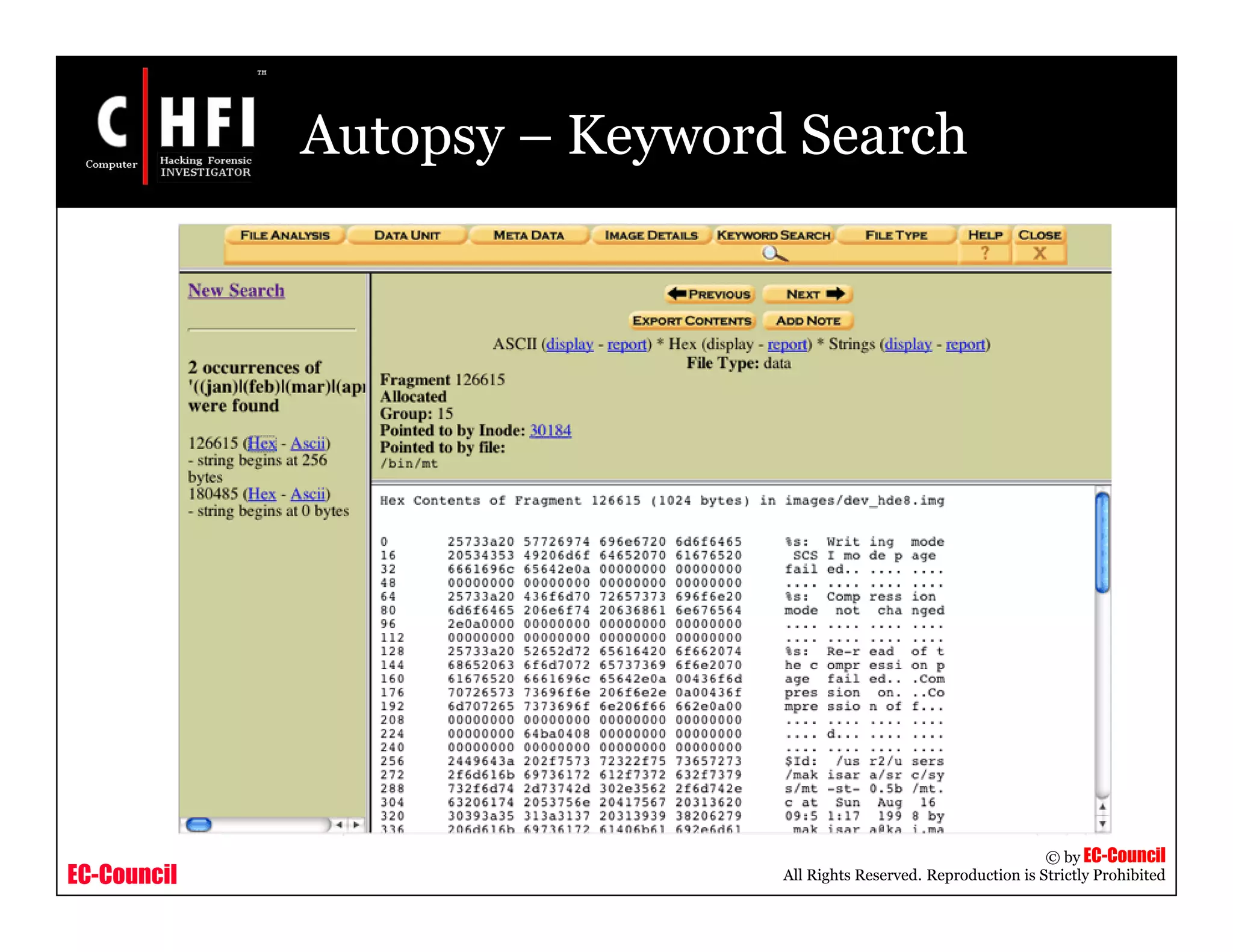The width and height of the screenshot is (1233, 952).
Task: Select the Image Details tab
Action: 651,235
